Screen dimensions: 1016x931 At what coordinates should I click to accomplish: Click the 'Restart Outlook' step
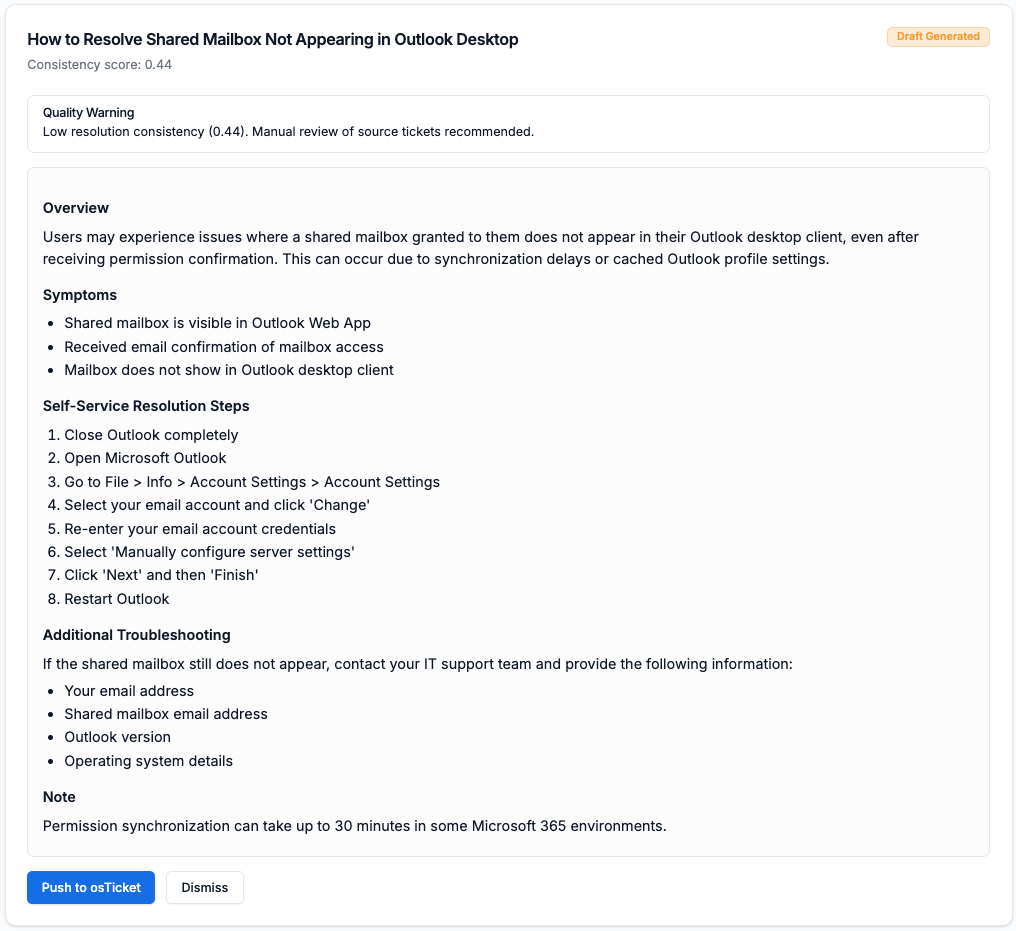tap(117, 599)
